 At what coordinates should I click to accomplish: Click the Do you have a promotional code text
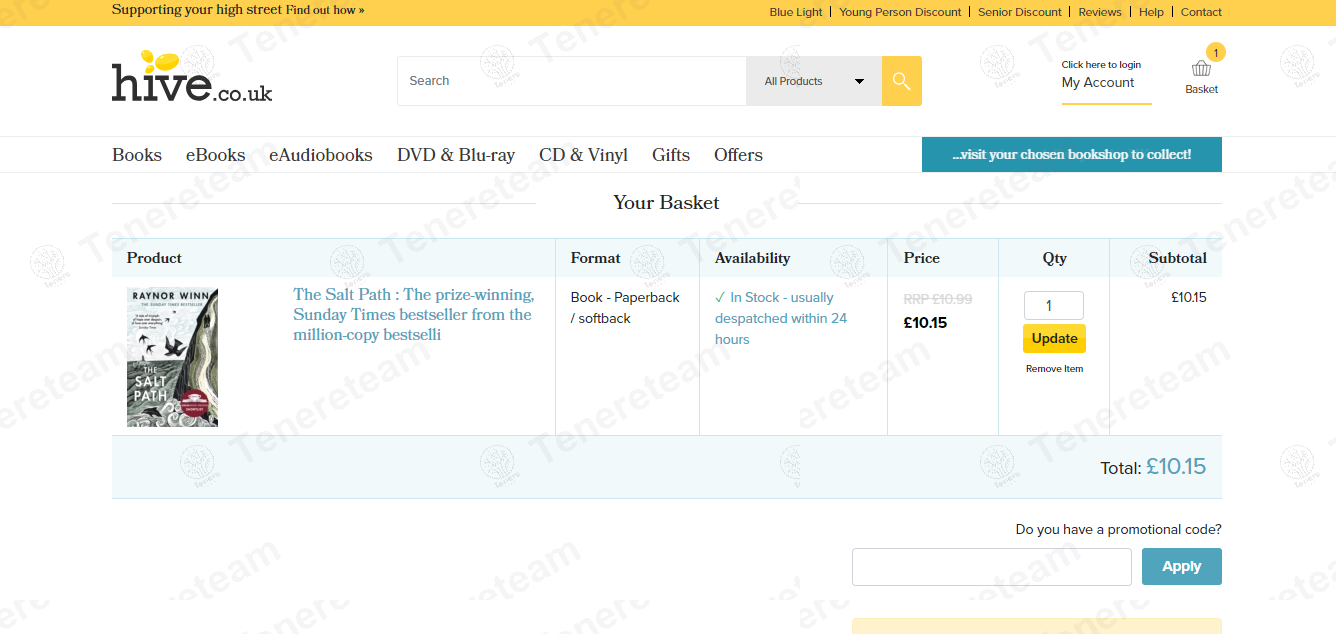[x=1118, y=529]
